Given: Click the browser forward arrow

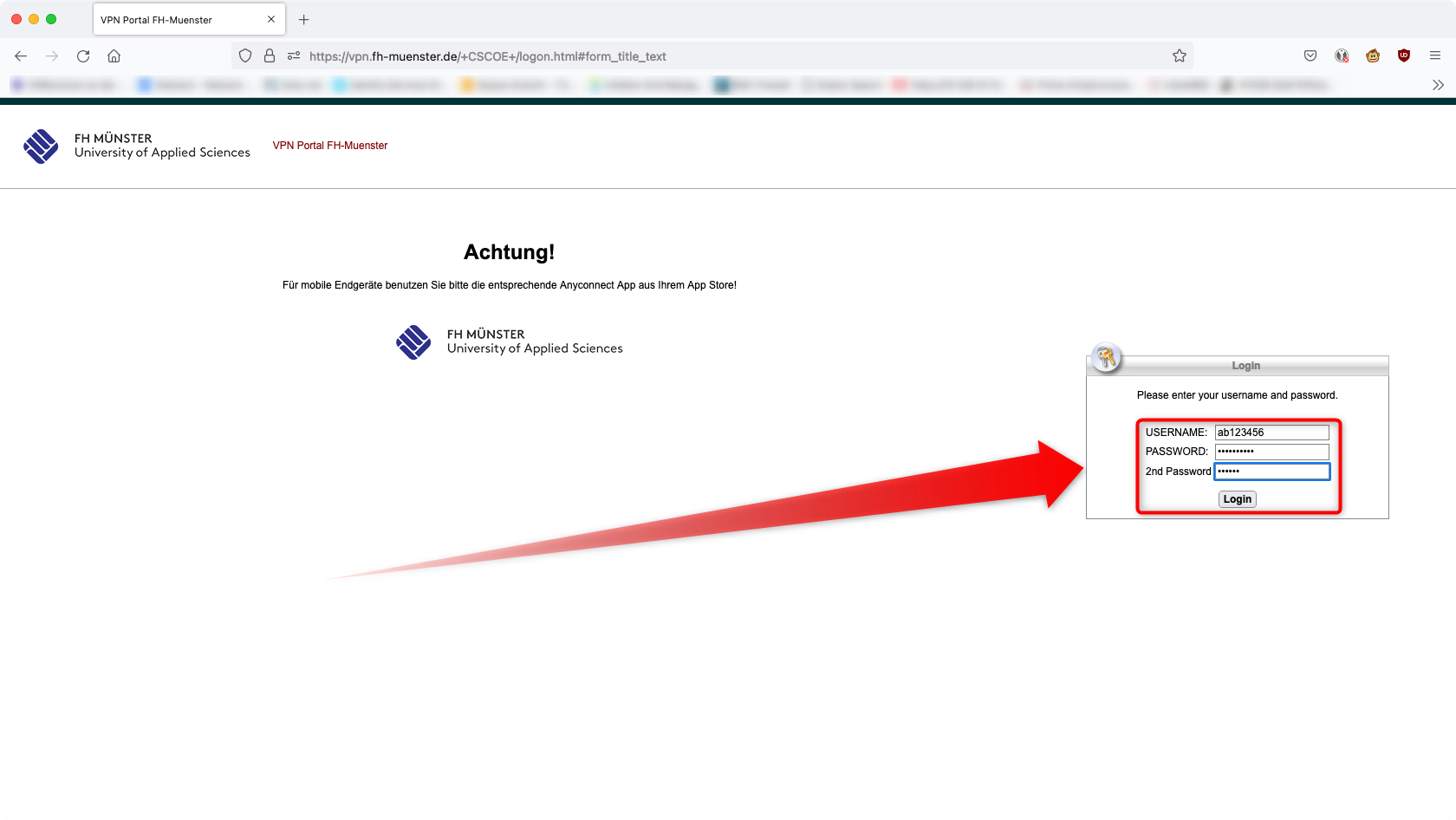Looking at the screenshot, I should tap(52, 56).
